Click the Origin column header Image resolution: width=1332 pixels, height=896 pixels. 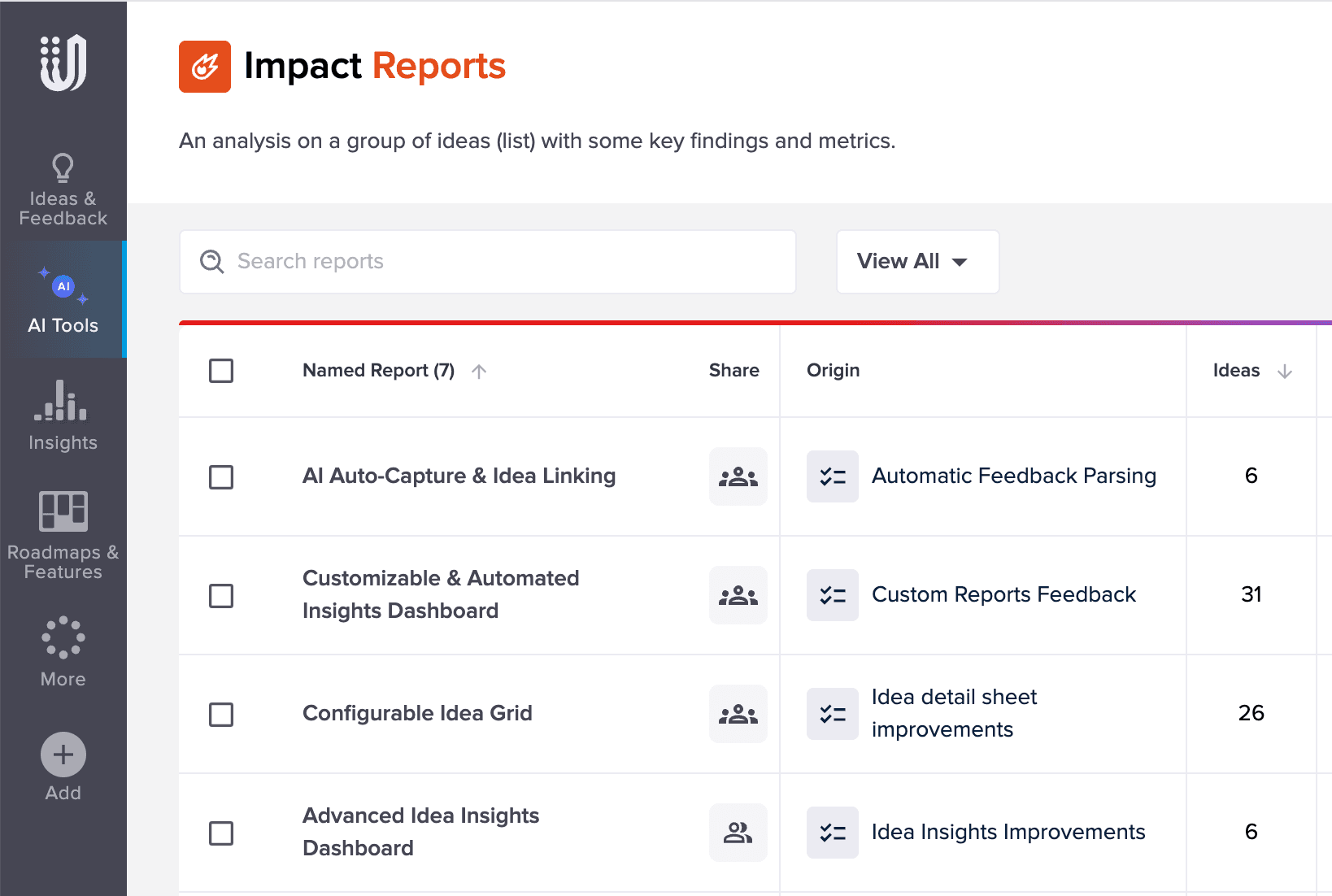[833, 371]
